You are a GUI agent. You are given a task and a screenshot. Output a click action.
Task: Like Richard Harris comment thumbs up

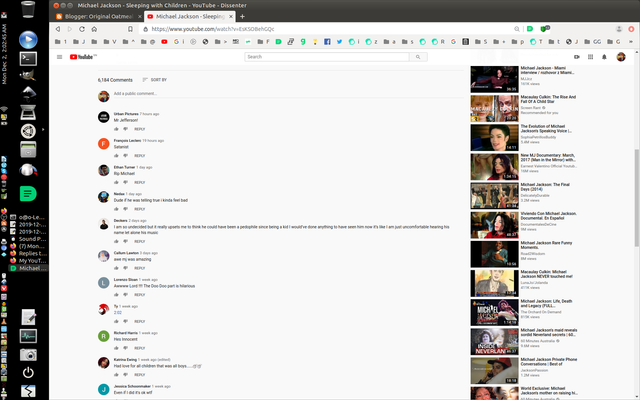click(x=116, y=348)
